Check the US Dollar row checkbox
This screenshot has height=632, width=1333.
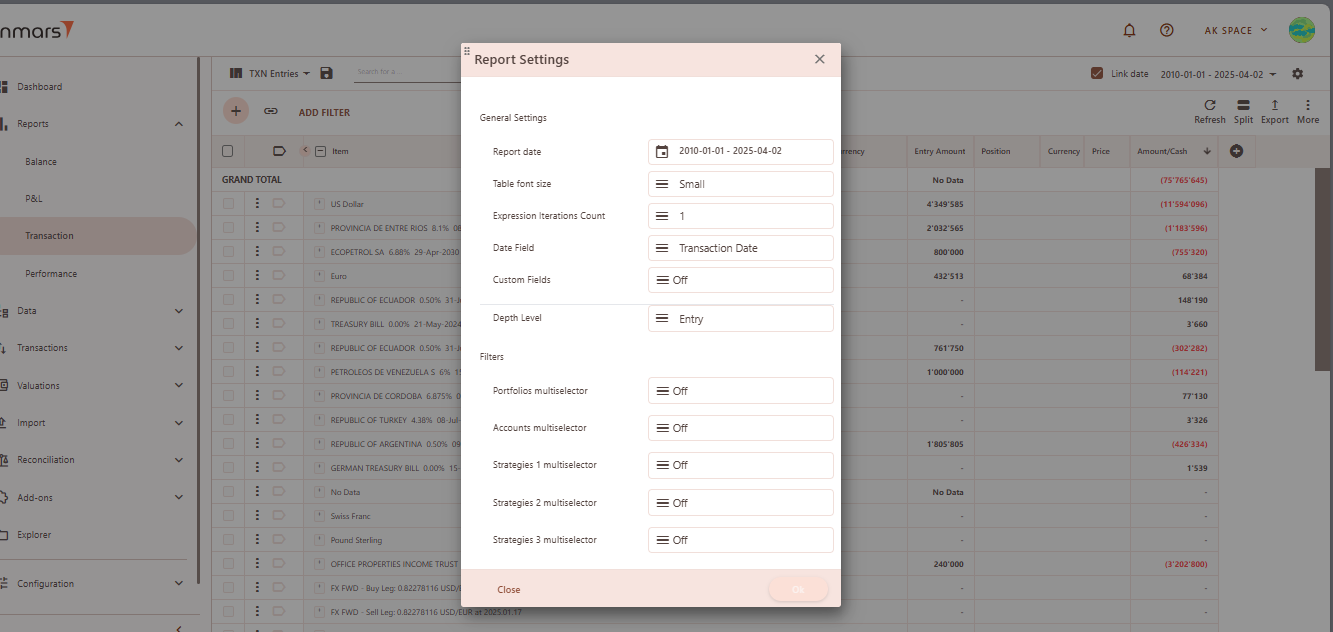coord(228,204)
